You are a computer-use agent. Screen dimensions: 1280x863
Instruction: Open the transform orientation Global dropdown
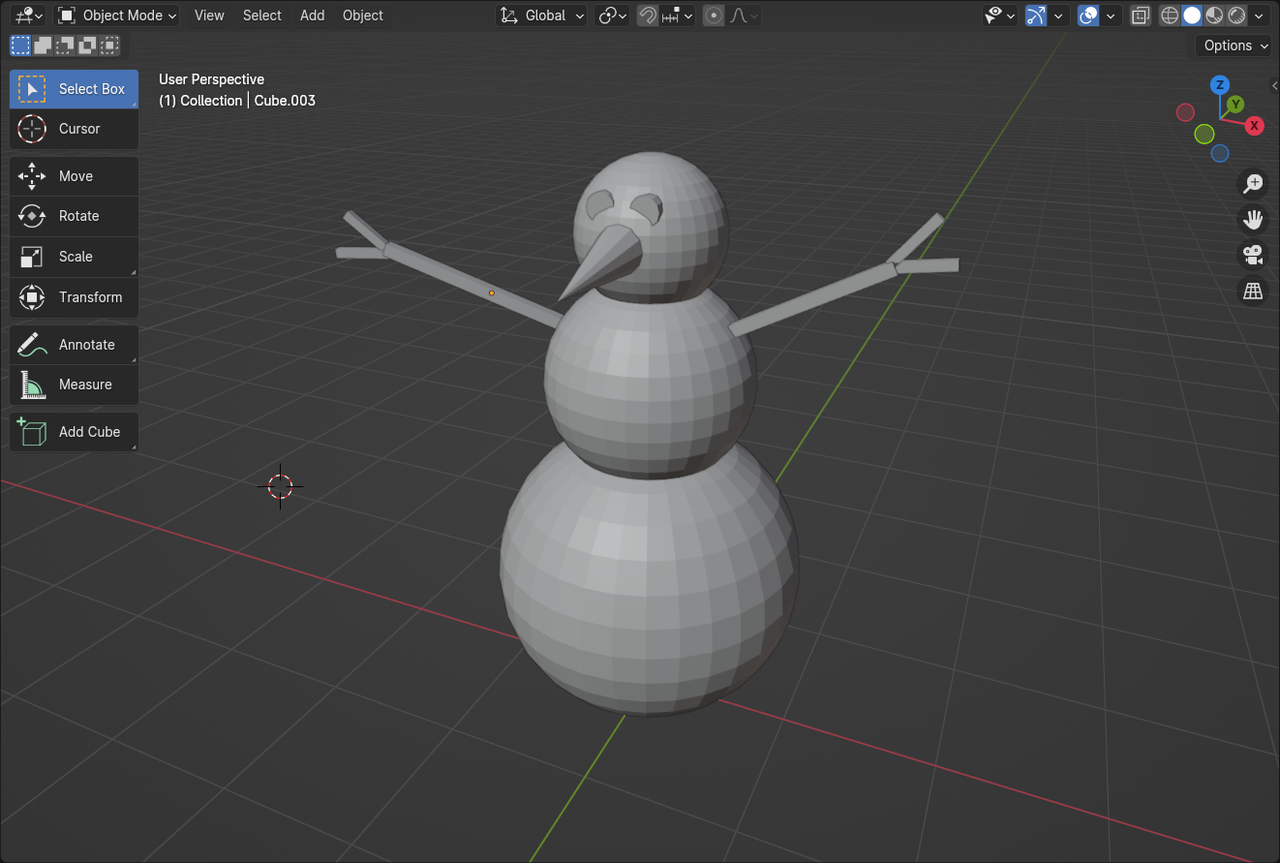542,15
